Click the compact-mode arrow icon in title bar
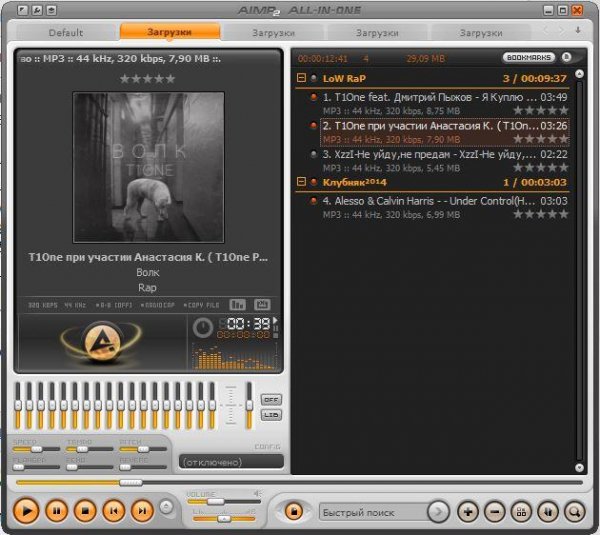The image size is (600, 535). (x=23, y=10)
